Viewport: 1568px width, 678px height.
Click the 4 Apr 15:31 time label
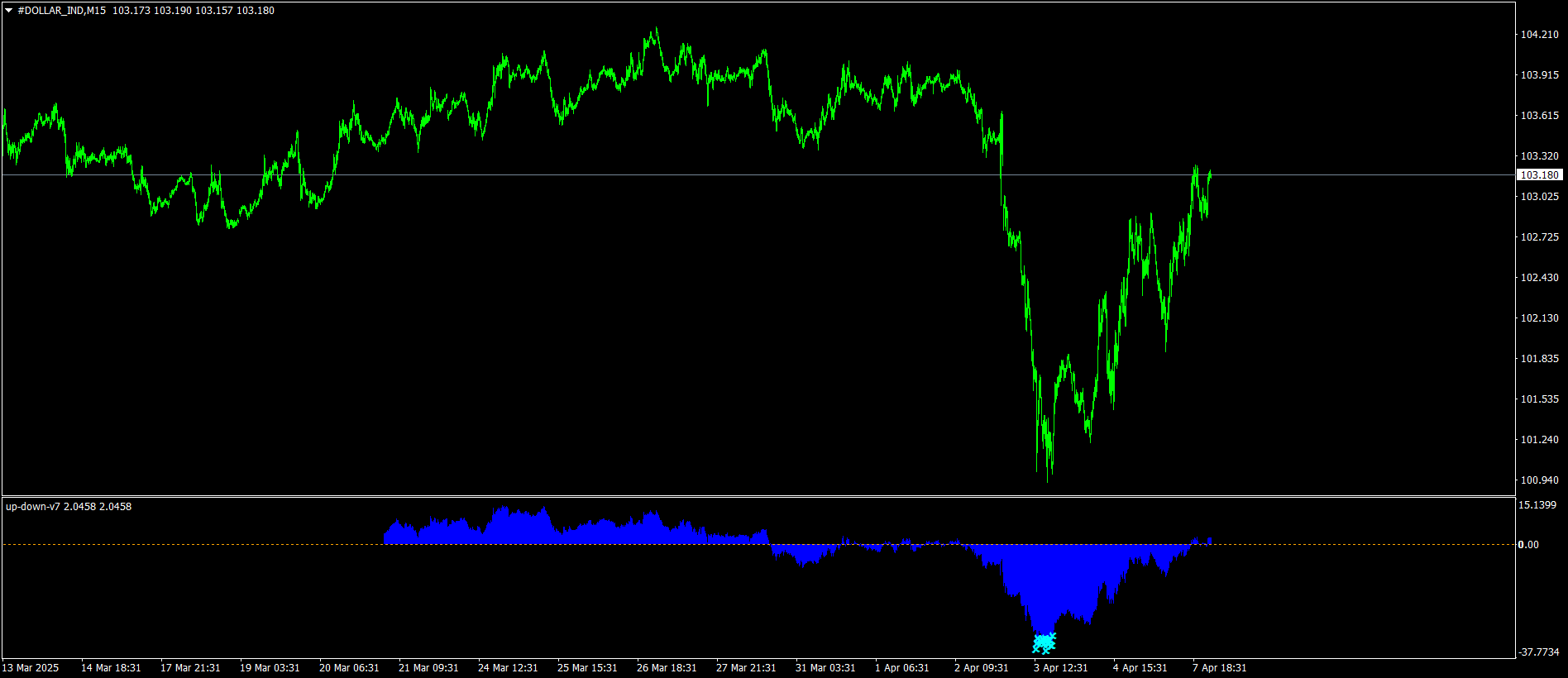[1140, 668]
